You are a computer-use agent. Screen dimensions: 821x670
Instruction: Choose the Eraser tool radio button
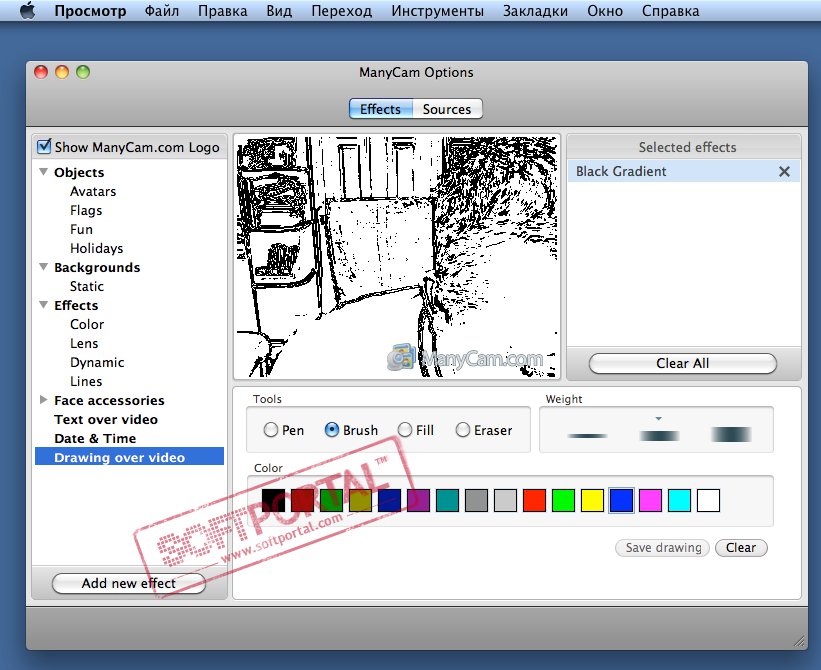(463, 430)
